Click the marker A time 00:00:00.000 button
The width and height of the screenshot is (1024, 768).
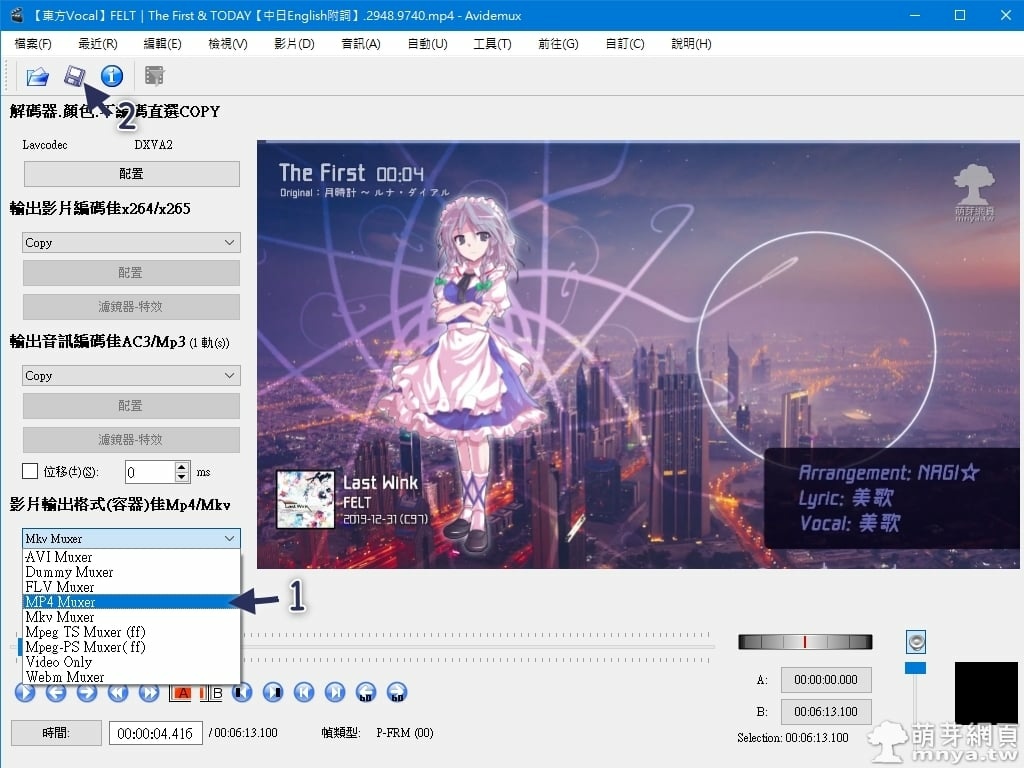pos(826,680)
